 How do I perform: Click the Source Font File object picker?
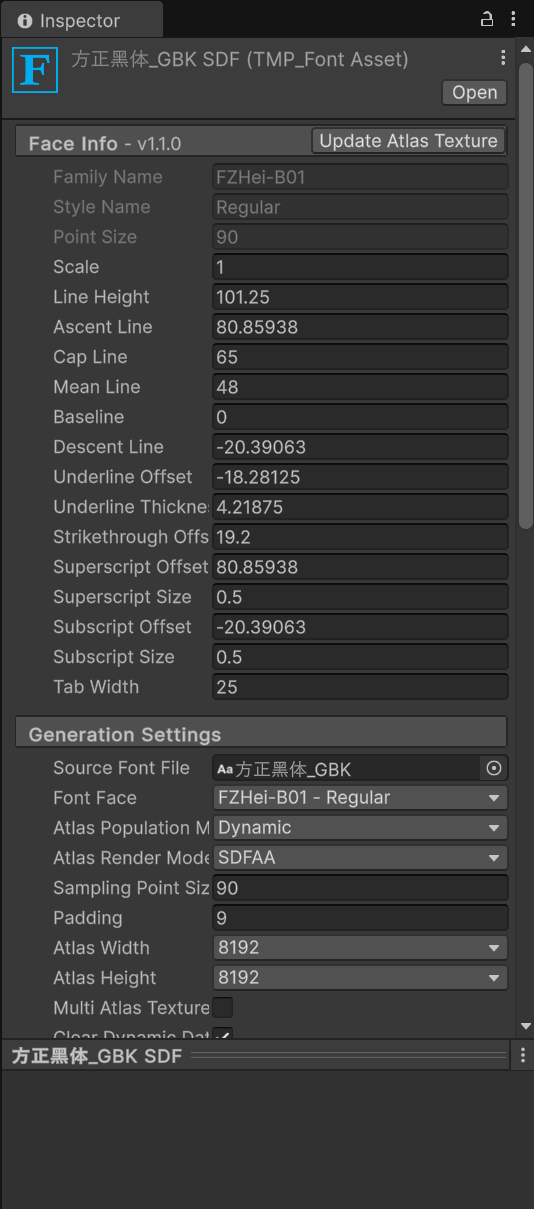coord(494,768)
